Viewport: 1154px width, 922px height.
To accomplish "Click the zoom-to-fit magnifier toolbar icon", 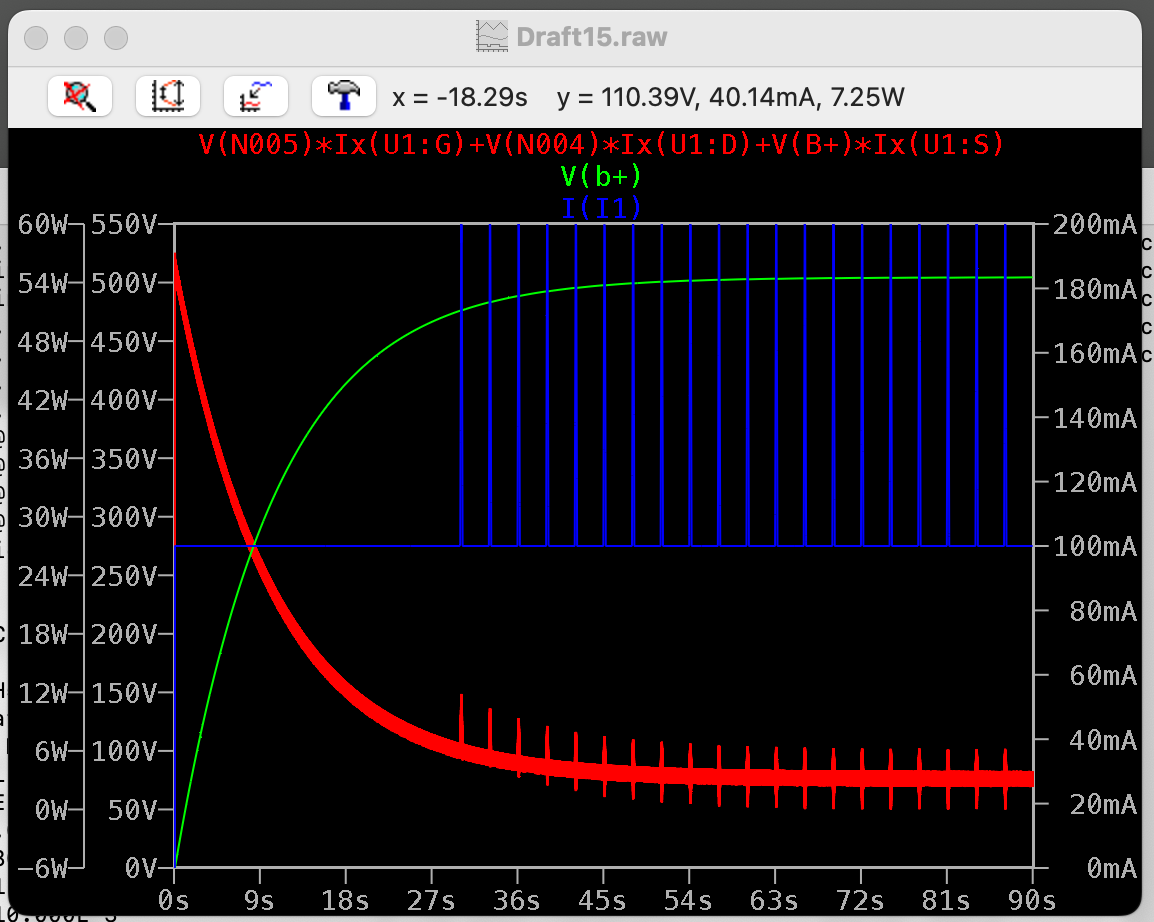I will point(79,96).
